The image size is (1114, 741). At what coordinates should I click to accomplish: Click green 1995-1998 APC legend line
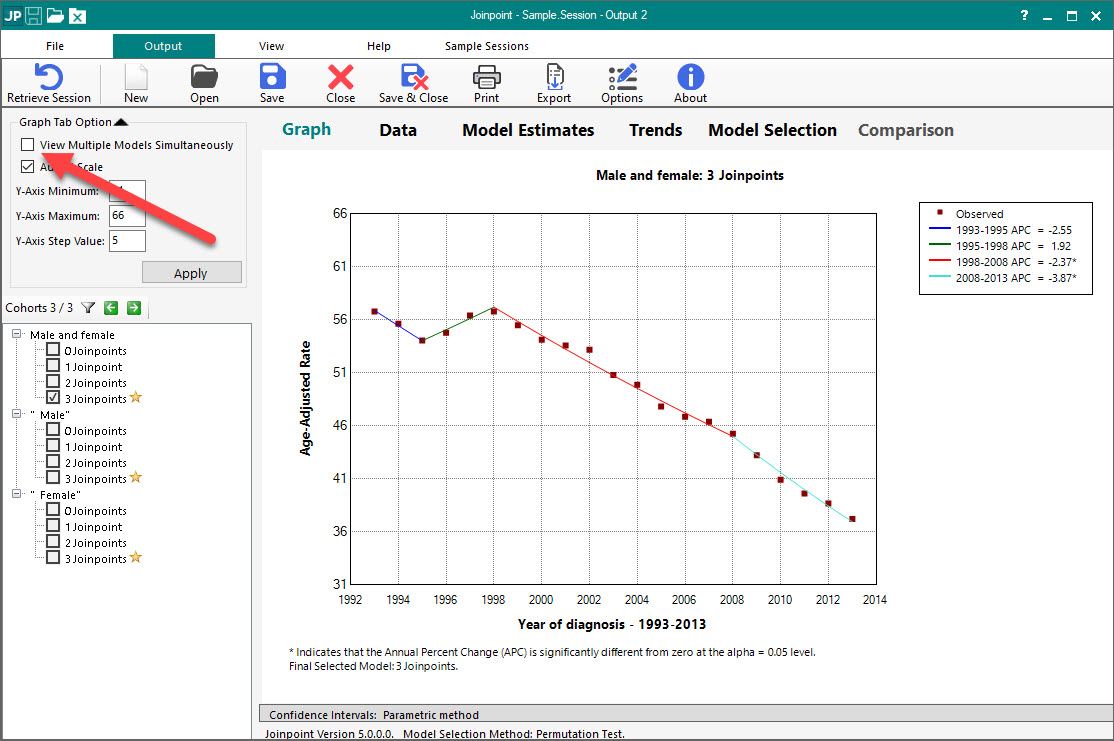(x=940, y=245)
